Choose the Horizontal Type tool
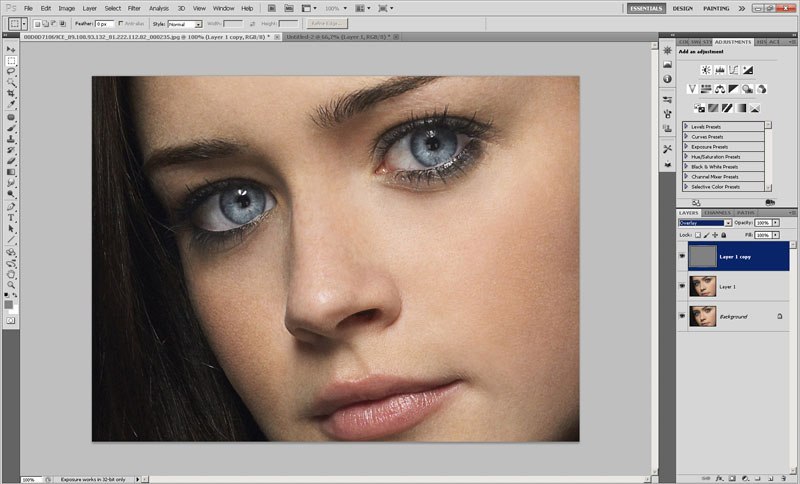The width and height of the screenshot is (800, 484). tap(11, 216)
